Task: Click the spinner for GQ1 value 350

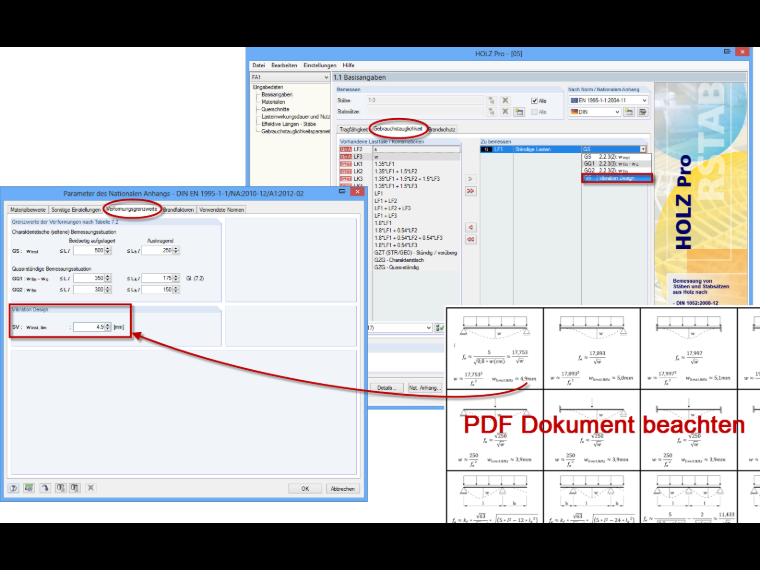Action: click(x=108, y=278)
